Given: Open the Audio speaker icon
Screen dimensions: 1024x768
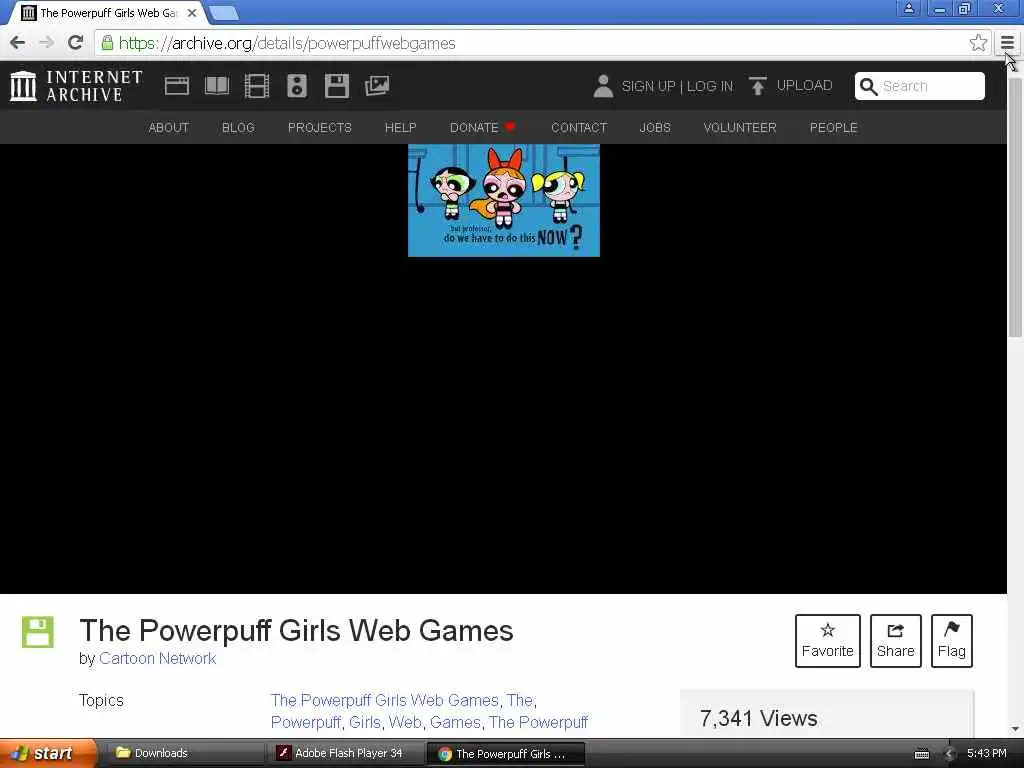Looking at the screenshot, I should click(296, 86).
